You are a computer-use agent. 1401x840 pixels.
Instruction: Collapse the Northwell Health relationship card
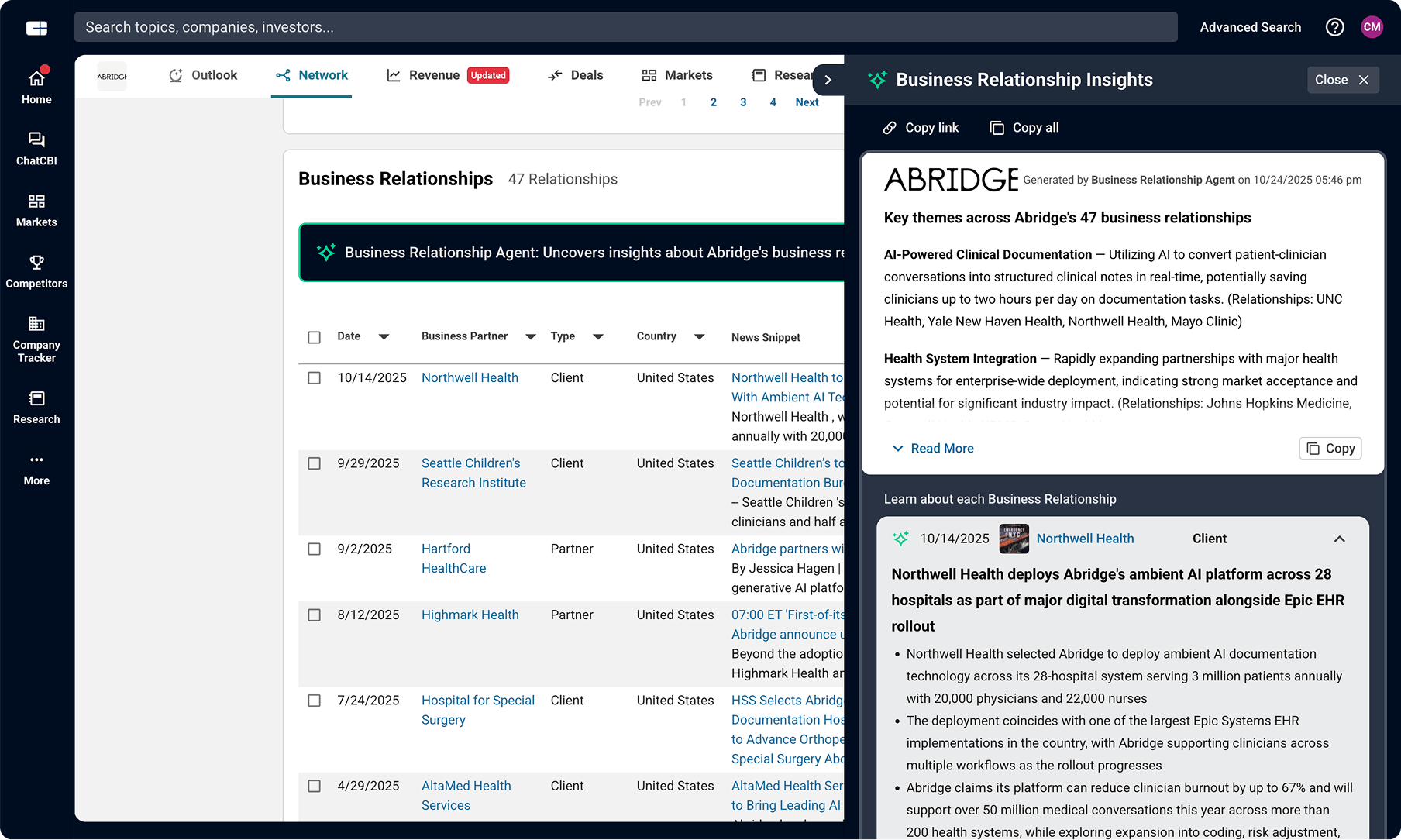tap(1339, 539)
